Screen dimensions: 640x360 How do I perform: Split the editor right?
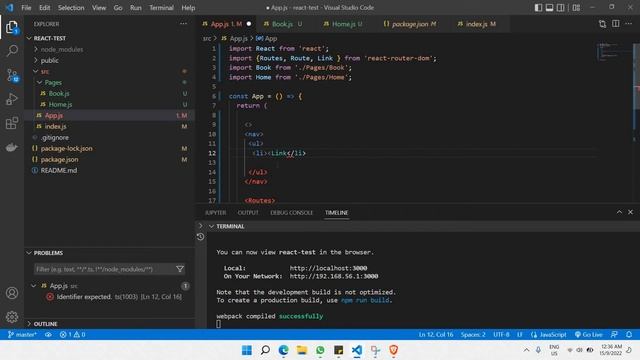pos(616,24)
